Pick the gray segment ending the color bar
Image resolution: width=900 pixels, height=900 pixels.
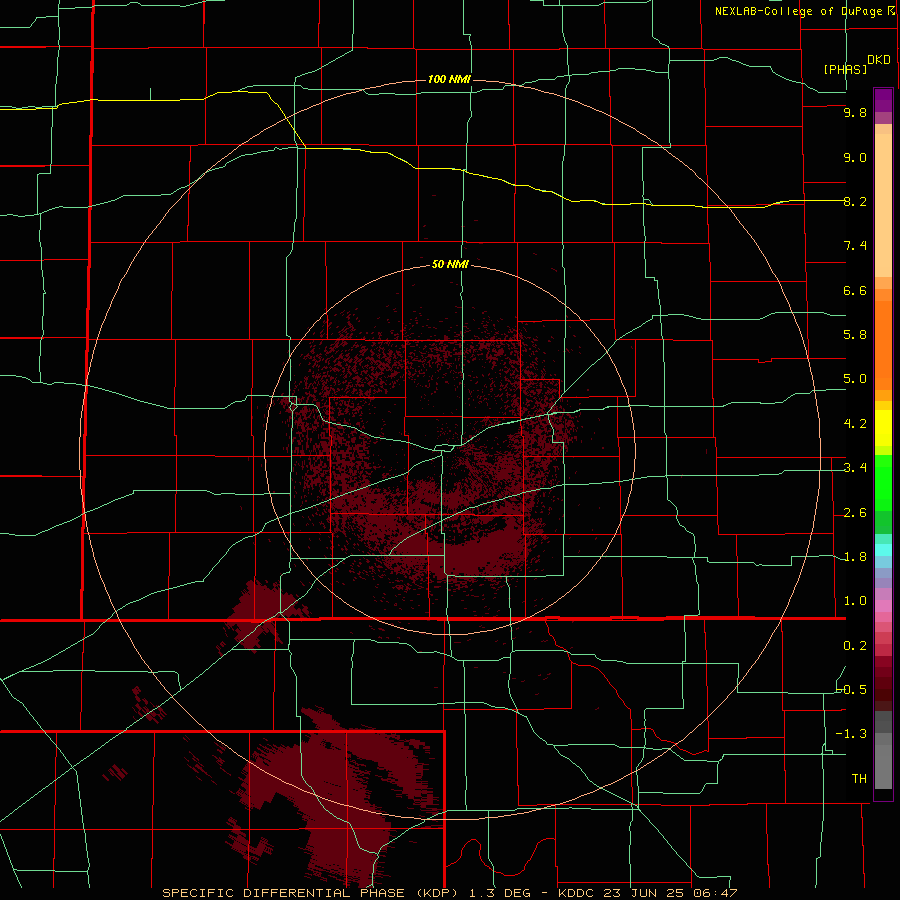(883, 766)
